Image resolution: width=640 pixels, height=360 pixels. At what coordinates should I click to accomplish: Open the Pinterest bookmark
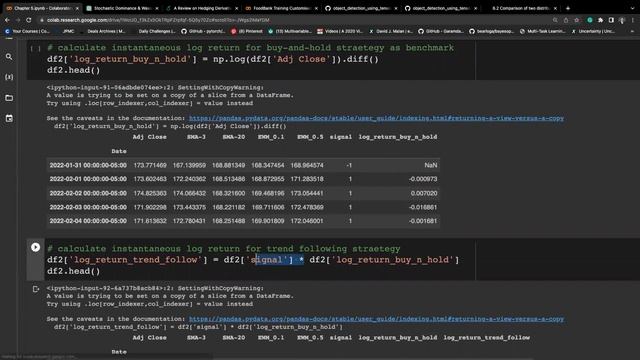pyautogui.click(x=247, y=31)
